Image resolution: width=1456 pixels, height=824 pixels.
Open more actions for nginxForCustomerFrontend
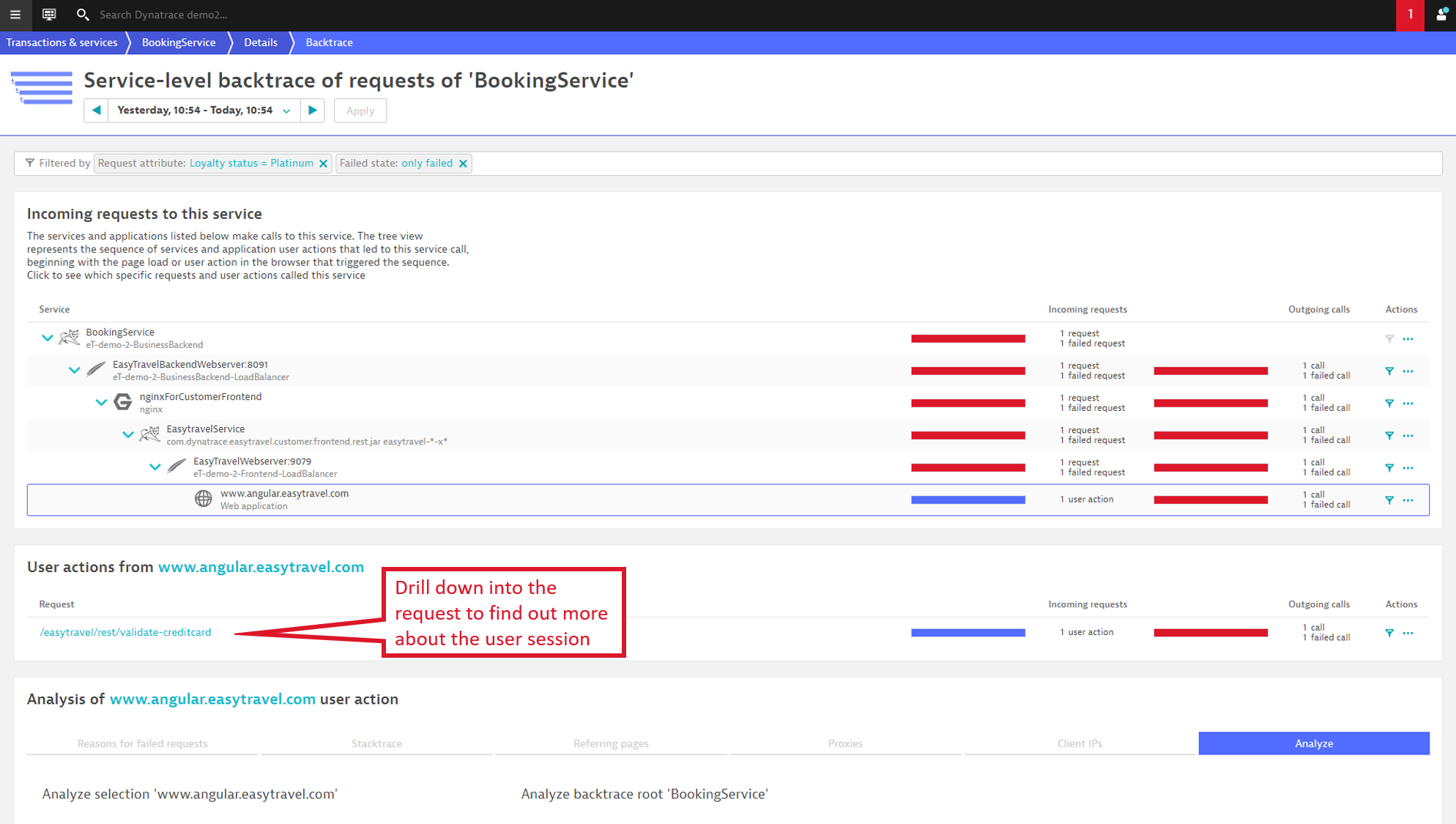point(1408,403)
